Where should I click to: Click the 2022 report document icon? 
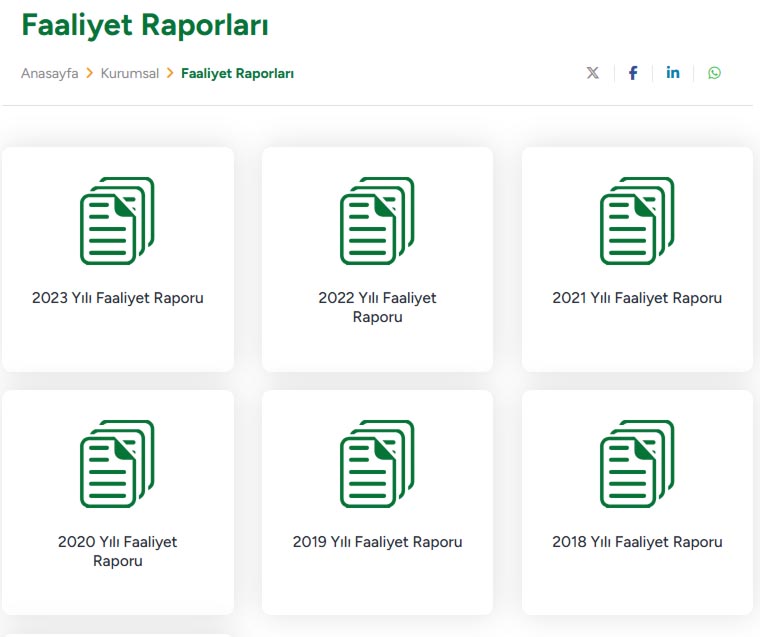[377, 221]
